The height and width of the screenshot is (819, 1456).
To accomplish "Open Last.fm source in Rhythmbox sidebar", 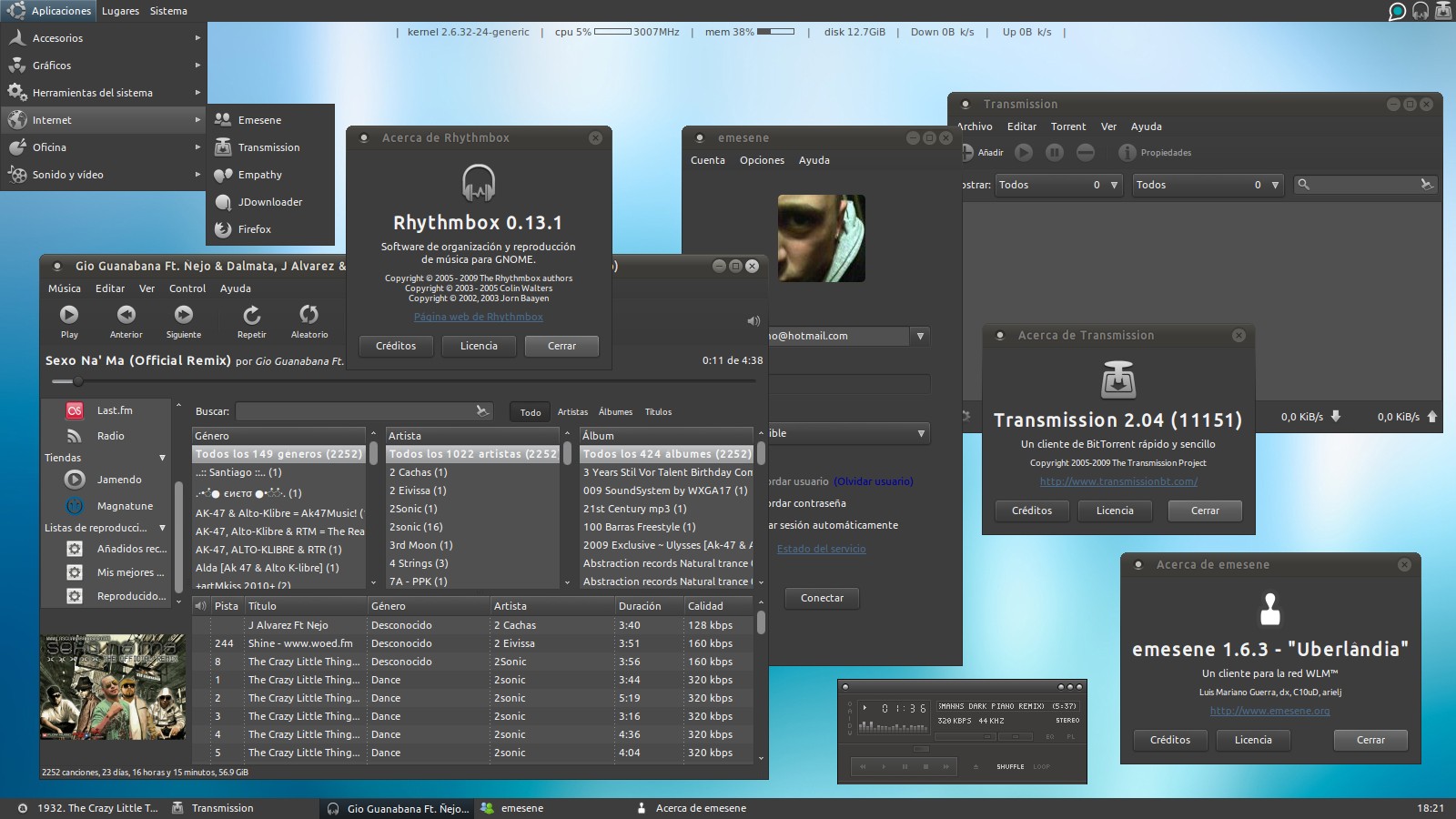I will point(115,410).
